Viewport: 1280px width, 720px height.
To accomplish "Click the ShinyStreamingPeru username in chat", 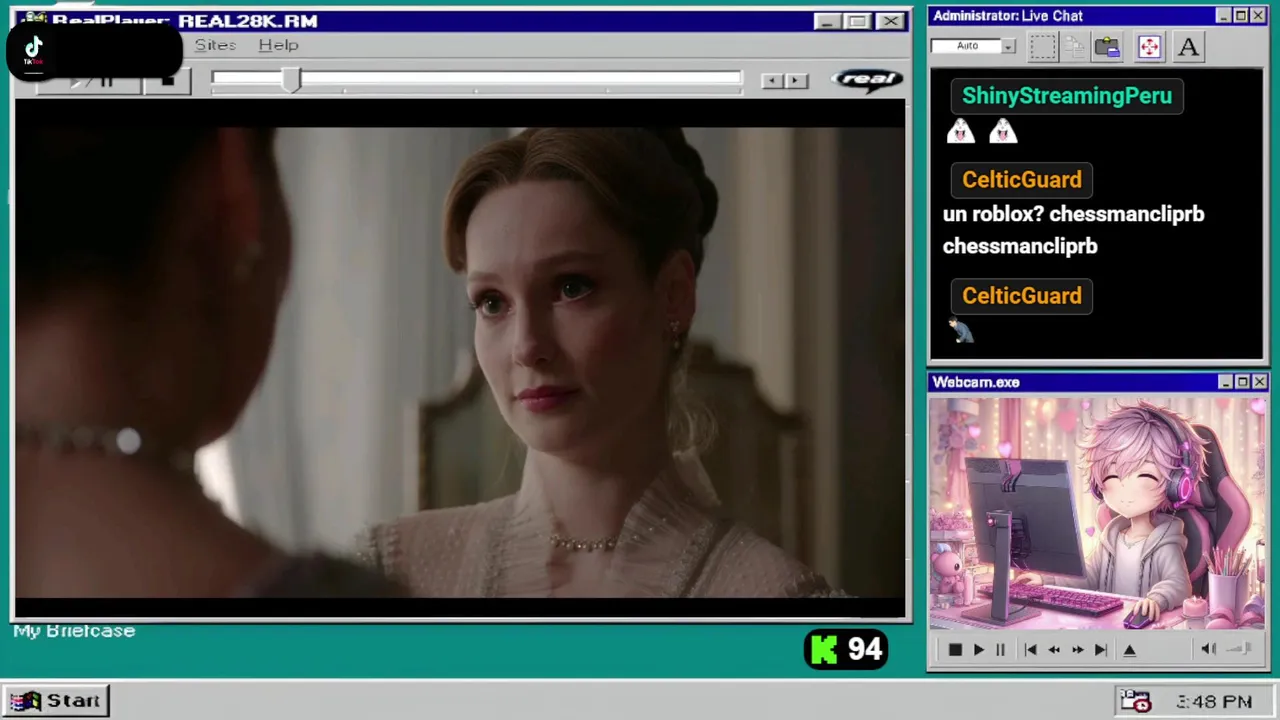I will [1066, 96].
